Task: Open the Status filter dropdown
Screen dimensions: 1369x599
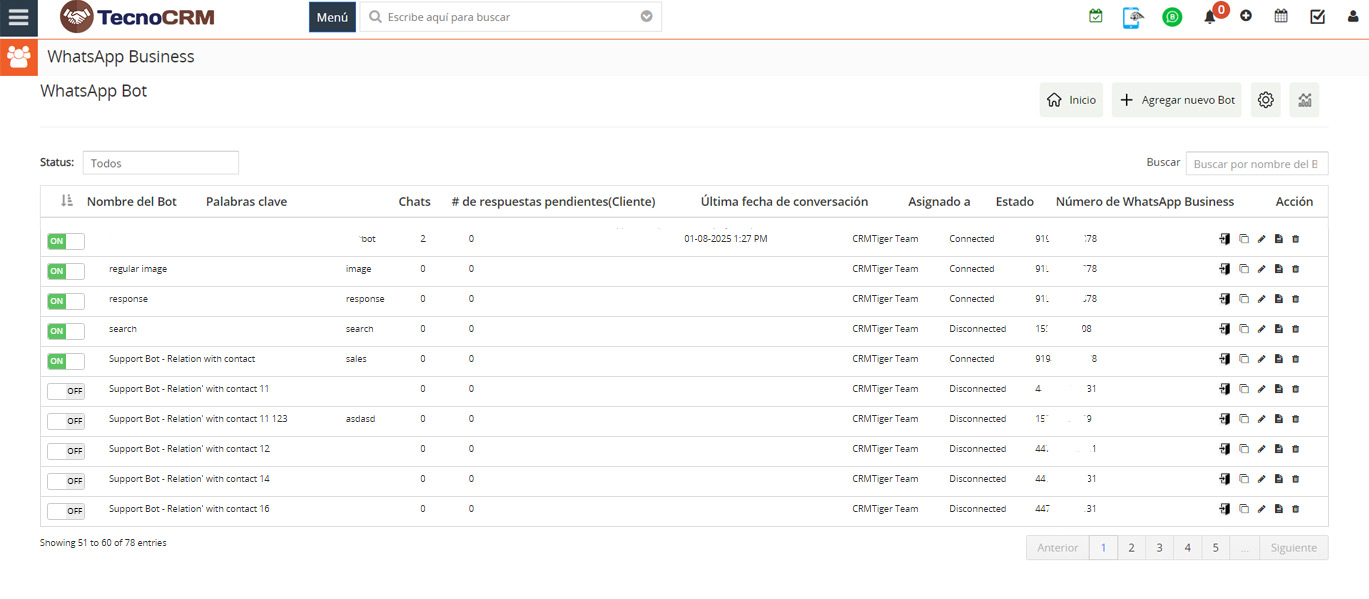Action: (x=160, y=163)
